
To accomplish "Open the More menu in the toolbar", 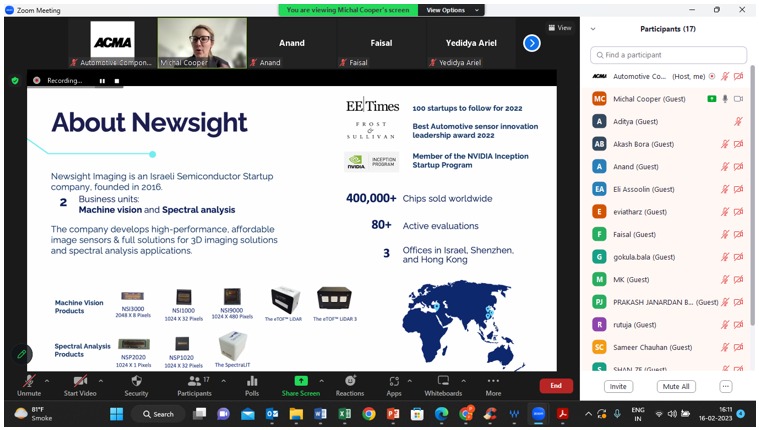I will 493,381.
